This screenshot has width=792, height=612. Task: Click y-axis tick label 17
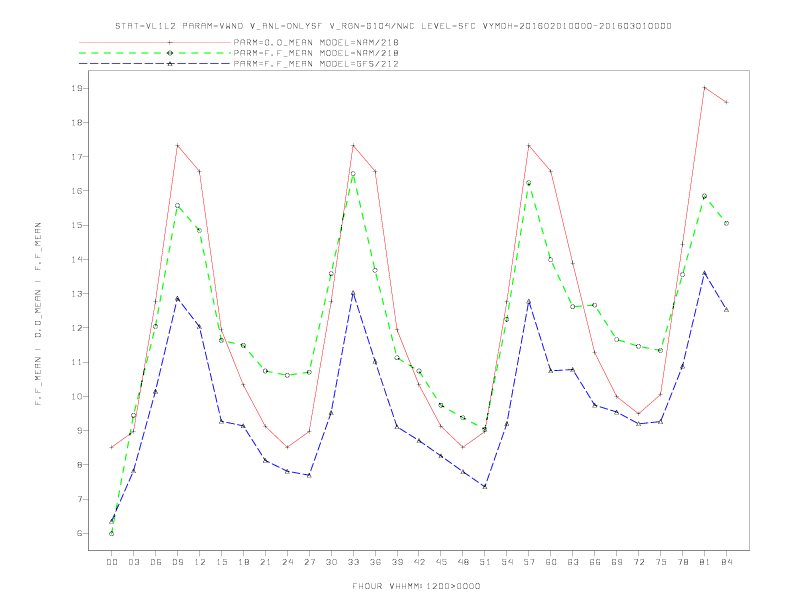point(77,157)
